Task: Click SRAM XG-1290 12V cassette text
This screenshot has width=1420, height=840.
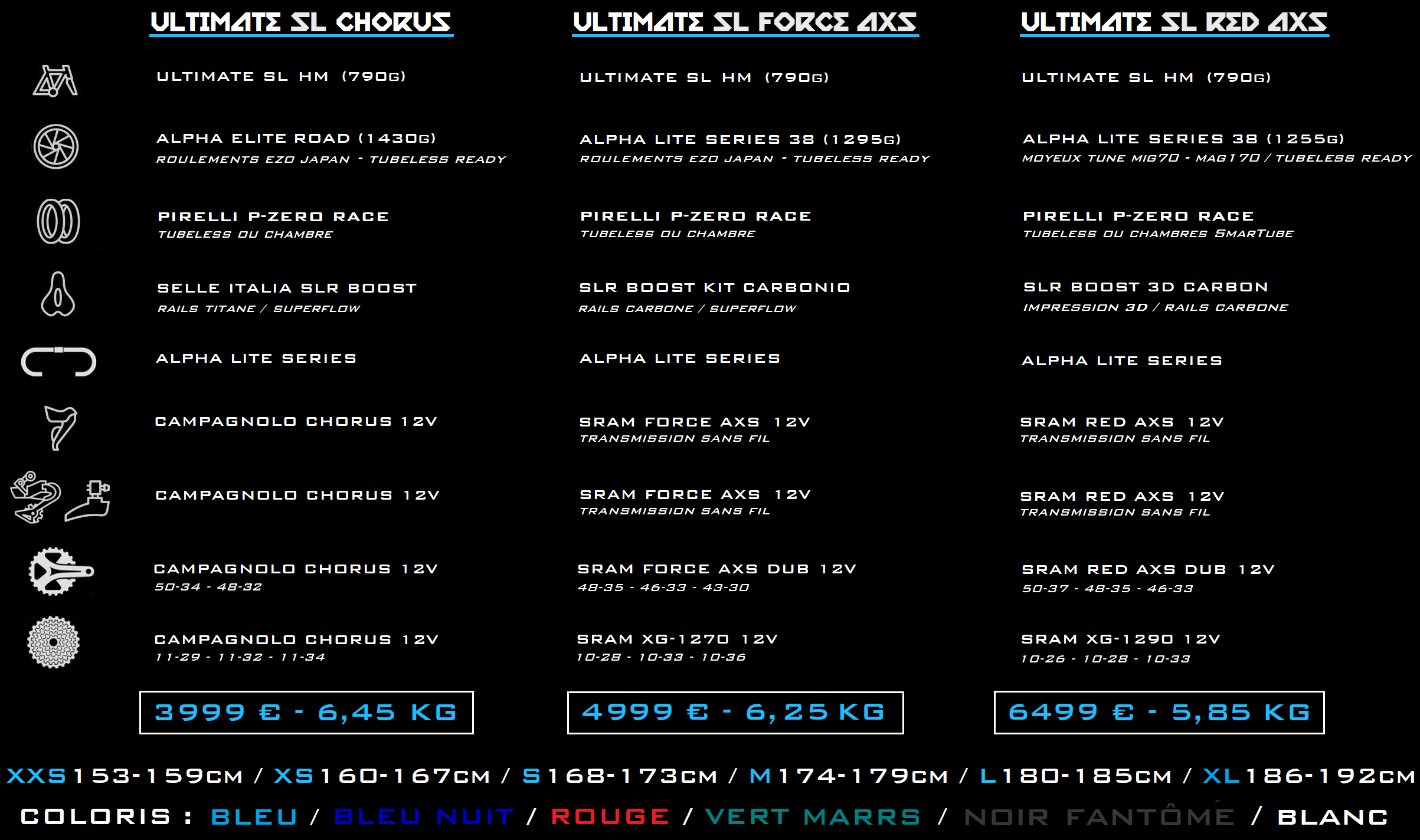Action: click(x=1121, y=639)
